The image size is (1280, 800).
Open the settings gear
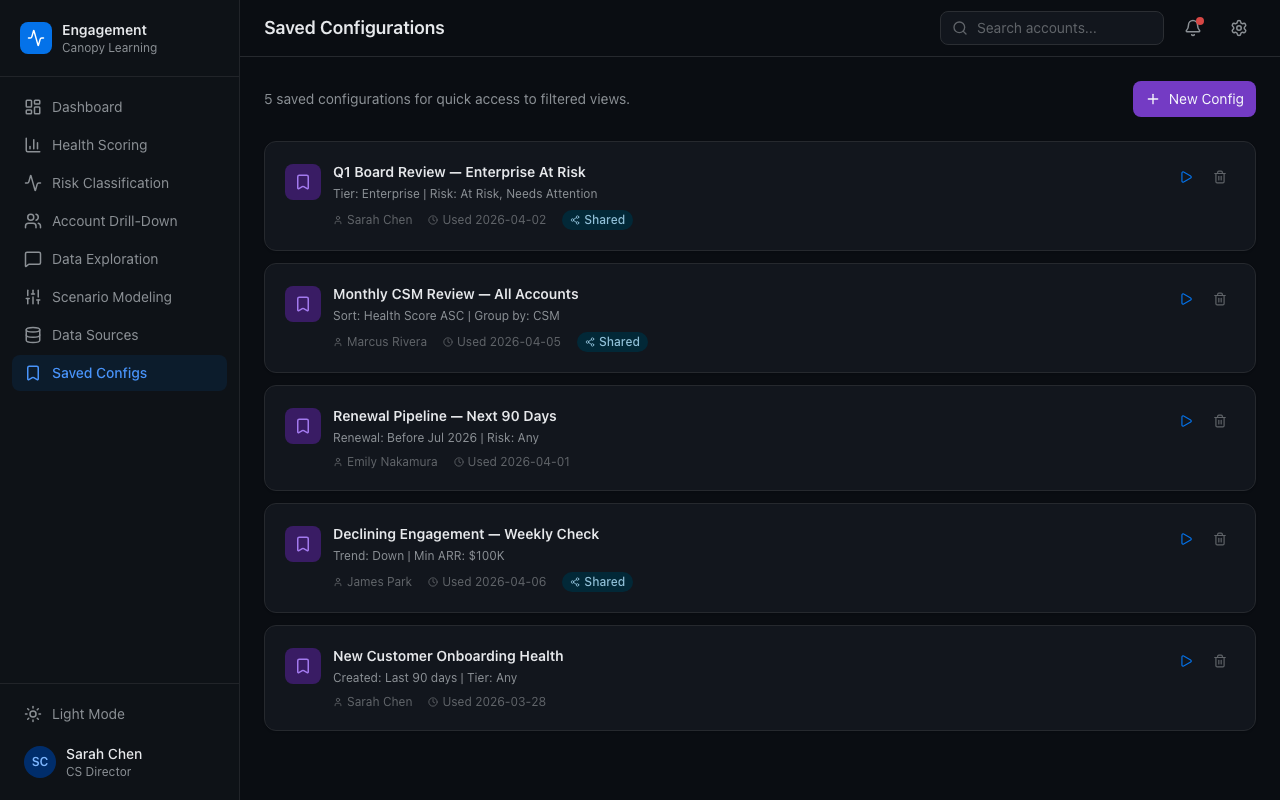(1239, 28)
